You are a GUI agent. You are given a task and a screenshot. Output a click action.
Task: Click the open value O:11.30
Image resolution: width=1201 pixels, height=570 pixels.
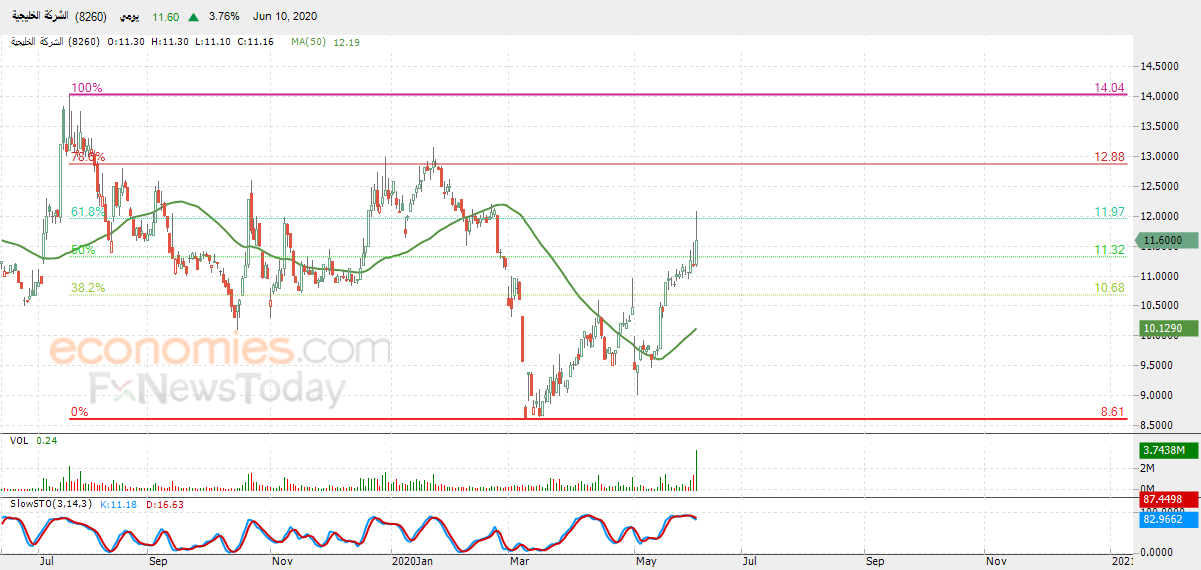pos(125,42)
